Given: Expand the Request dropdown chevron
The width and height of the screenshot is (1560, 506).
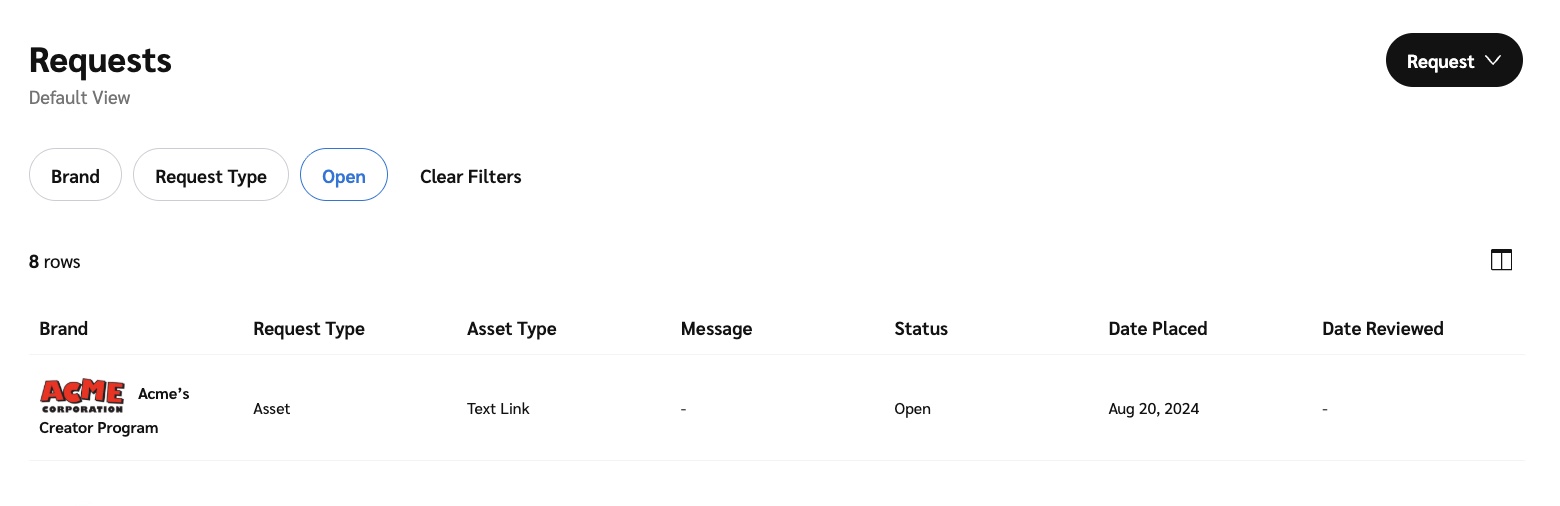Looking at the screenshot, I should pyautogui.click(x=1493, y=60).
